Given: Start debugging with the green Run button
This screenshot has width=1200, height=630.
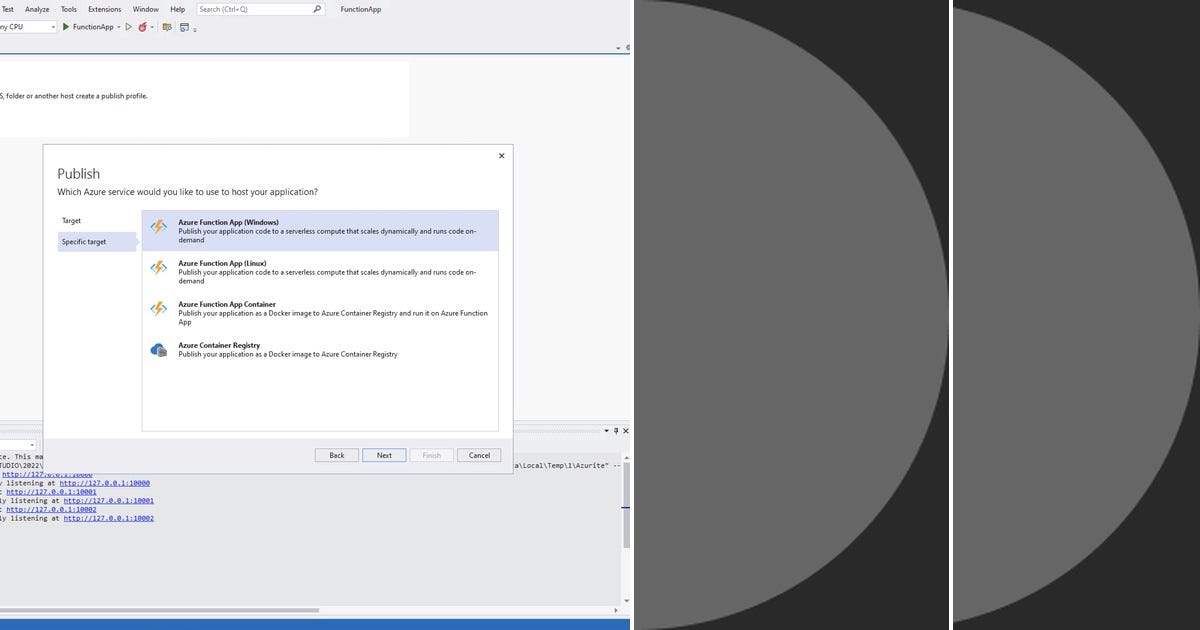Looking at the screenshot, I should [65, 27].
